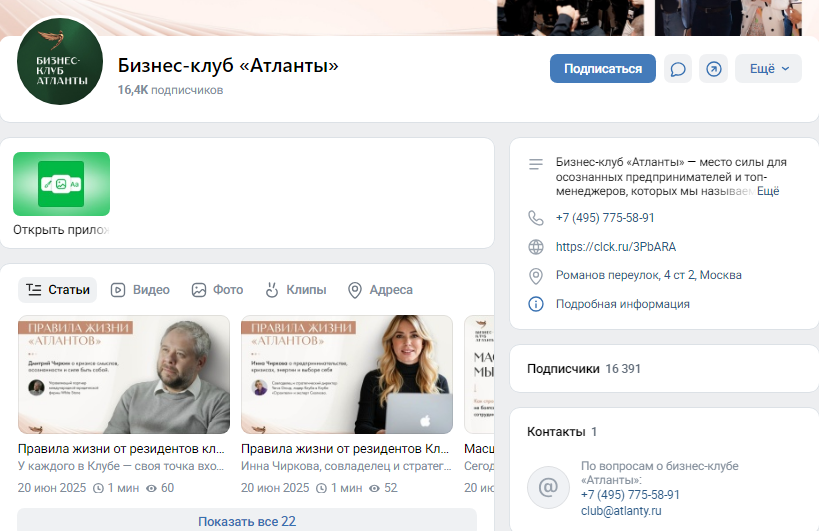
Task: Click the description lines icon
Action: [536, 164]
